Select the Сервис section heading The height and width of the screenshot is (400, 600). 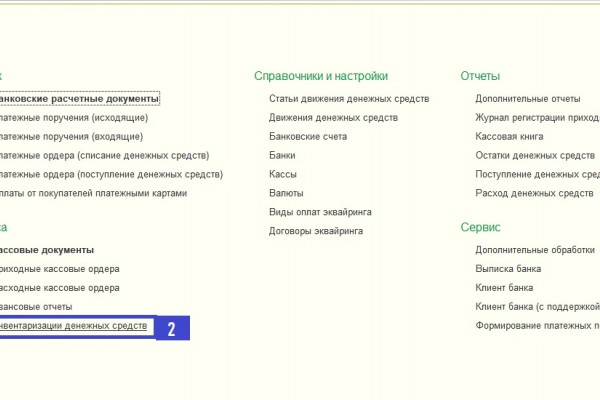[481, 227]
